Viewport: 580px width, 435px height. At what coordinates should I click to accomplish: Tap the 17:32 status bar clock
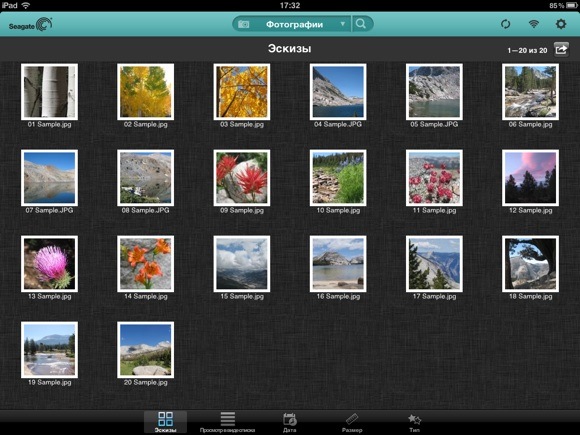click(290, 5)
